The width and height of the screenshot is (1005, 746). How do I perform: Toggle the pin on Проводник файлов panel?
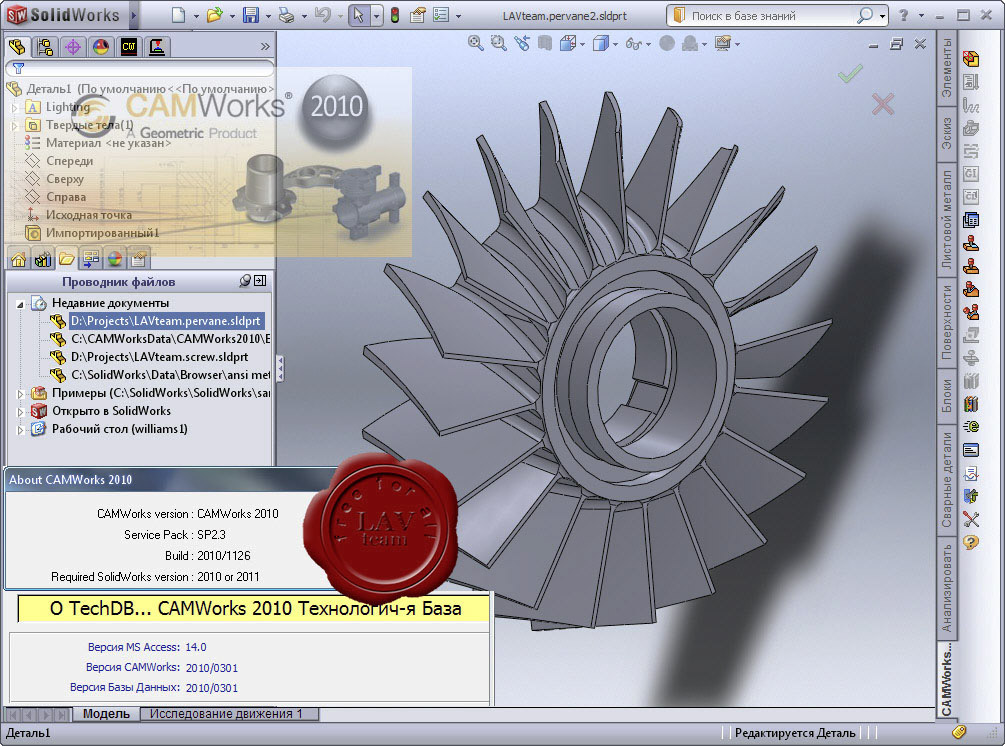pyautogui.click(x=244, y=281)
